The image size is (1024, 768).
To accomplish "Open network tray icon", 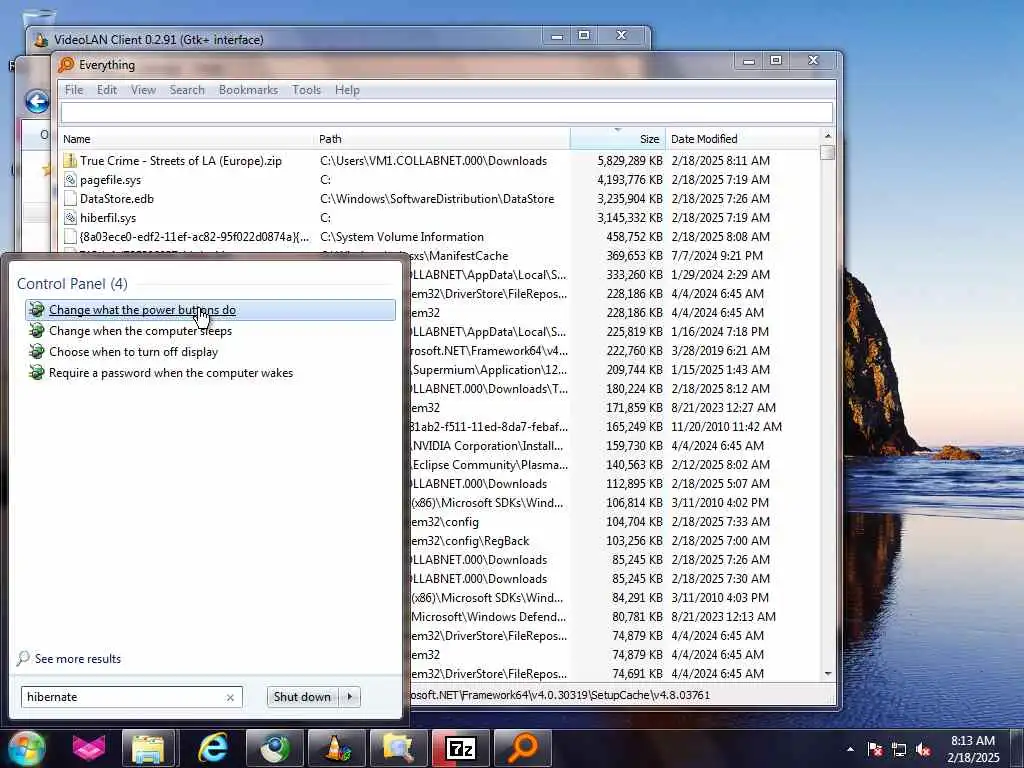I will tap(899, 749).
